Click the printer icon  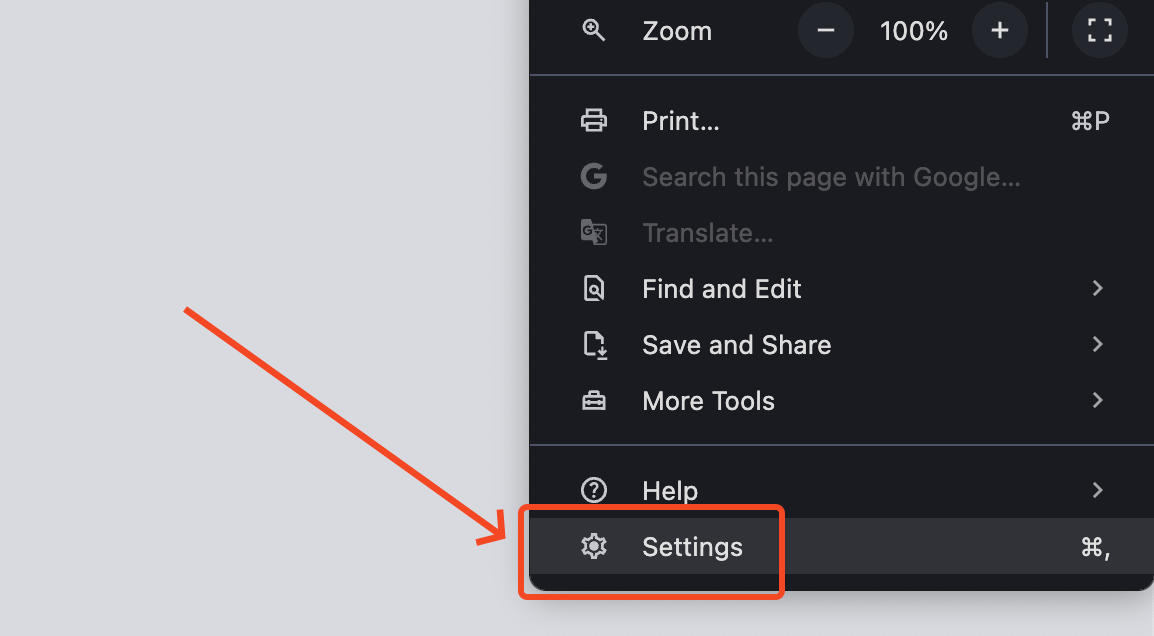[594, 120]
